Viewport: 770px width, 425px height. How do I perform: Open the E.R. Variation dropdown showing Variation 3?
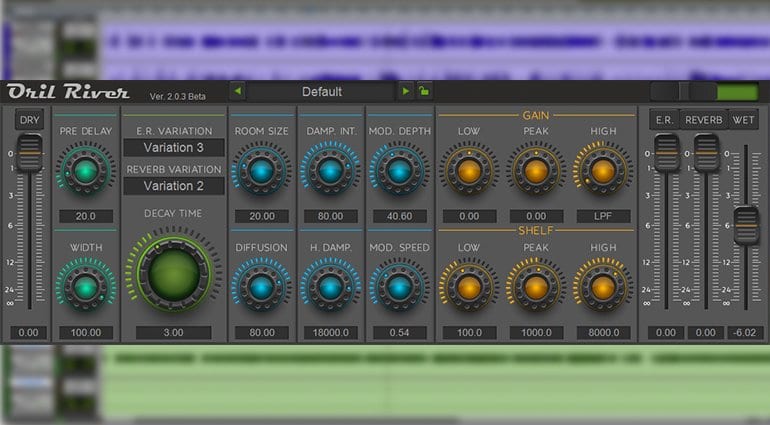[x=174, y=147]
